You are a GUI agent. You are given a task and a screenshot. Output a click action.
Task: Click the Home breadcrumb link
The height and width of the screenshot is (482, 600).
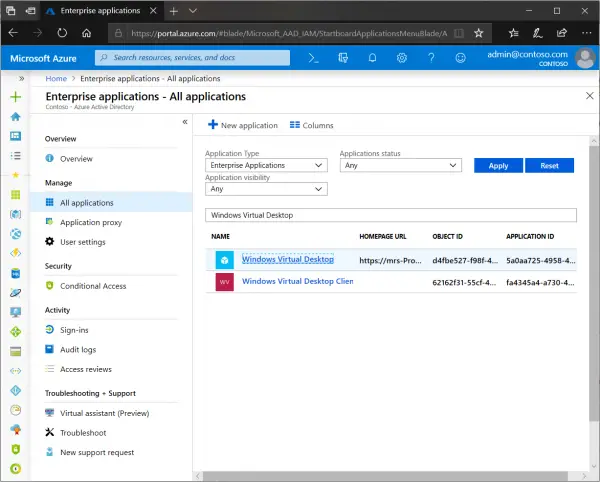pyautogui.click(x=56, y=79)
